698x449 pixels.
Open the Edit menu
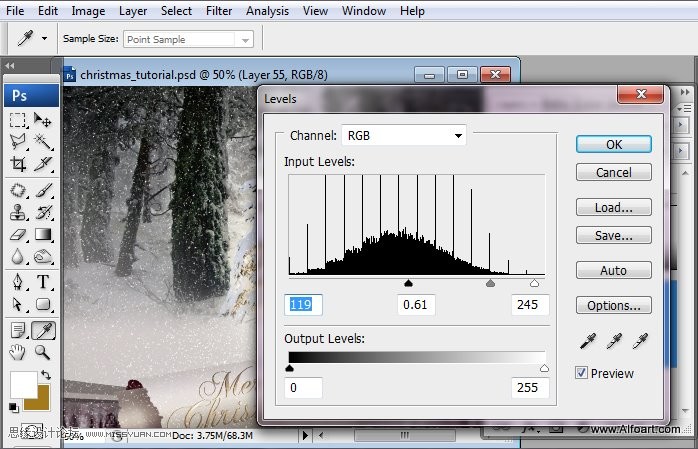coord(48,11)
